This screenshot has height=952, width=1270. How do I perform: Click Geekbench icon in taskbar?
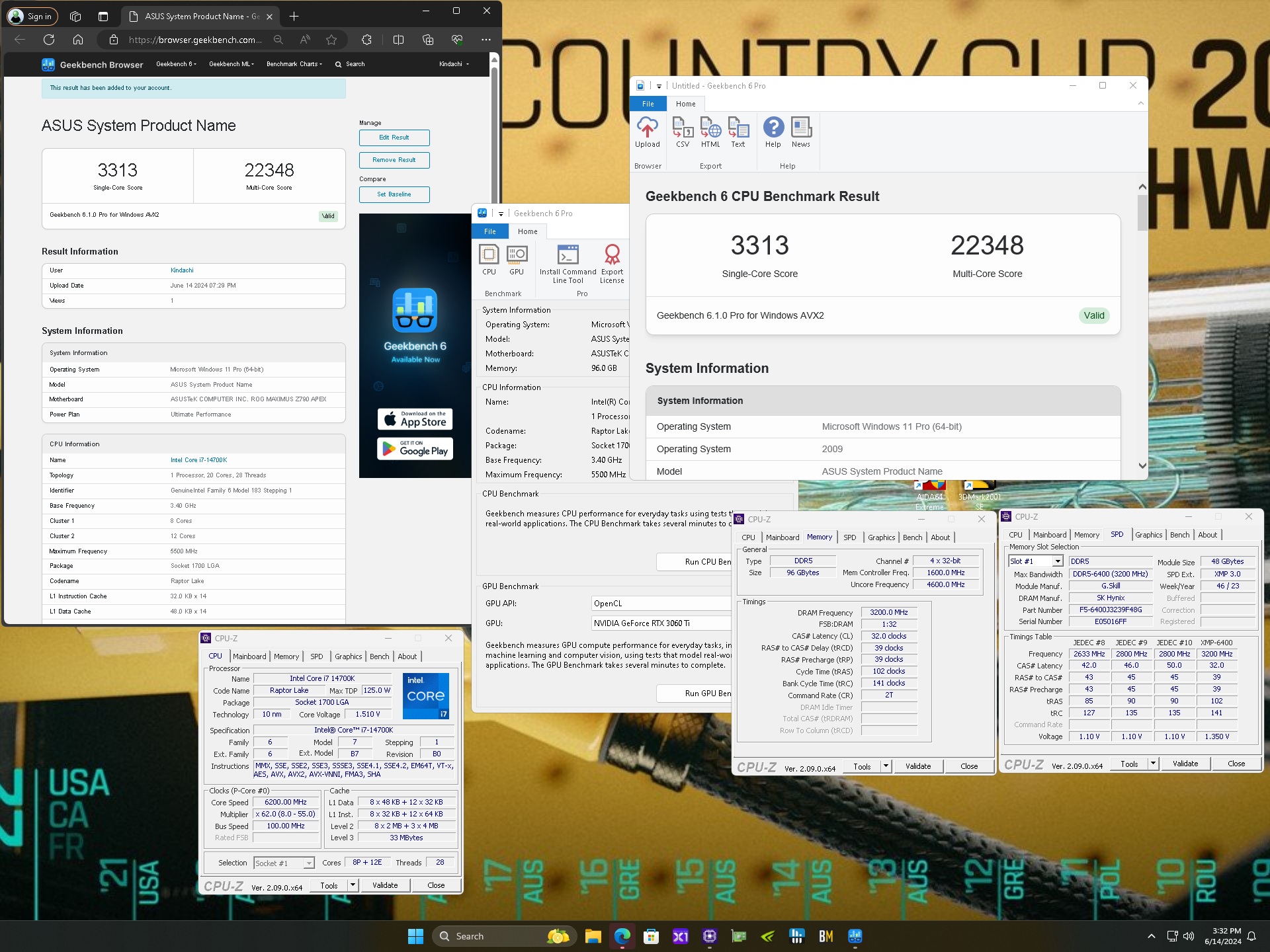coord(855,936)
